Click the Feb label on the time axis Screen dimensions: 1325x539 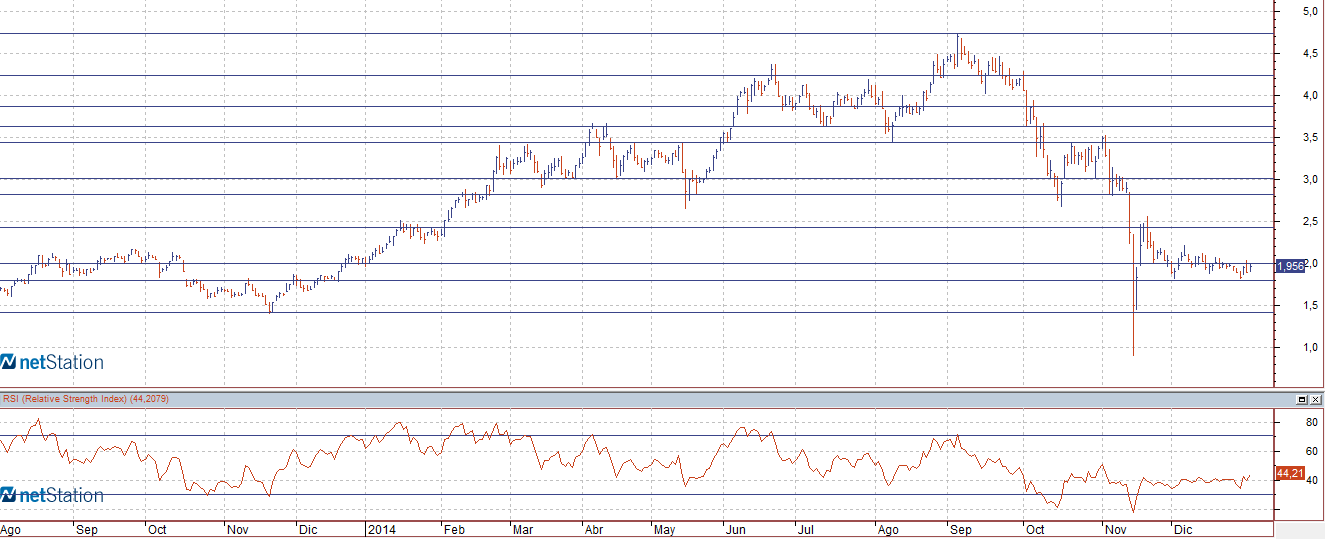click(x=453, y=528)
